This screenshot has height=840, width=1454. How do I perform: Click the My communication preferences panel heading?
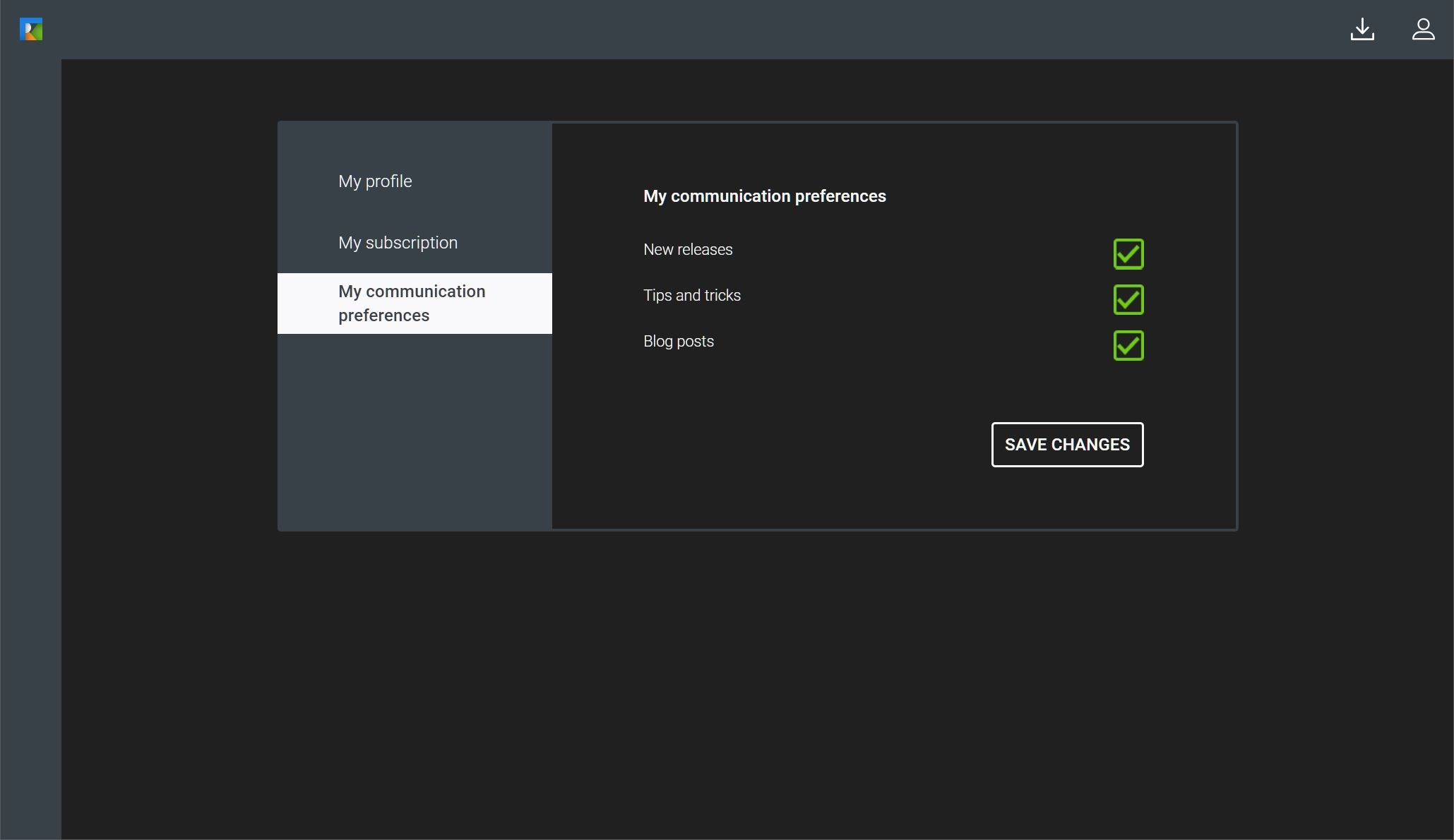point(764,196)
